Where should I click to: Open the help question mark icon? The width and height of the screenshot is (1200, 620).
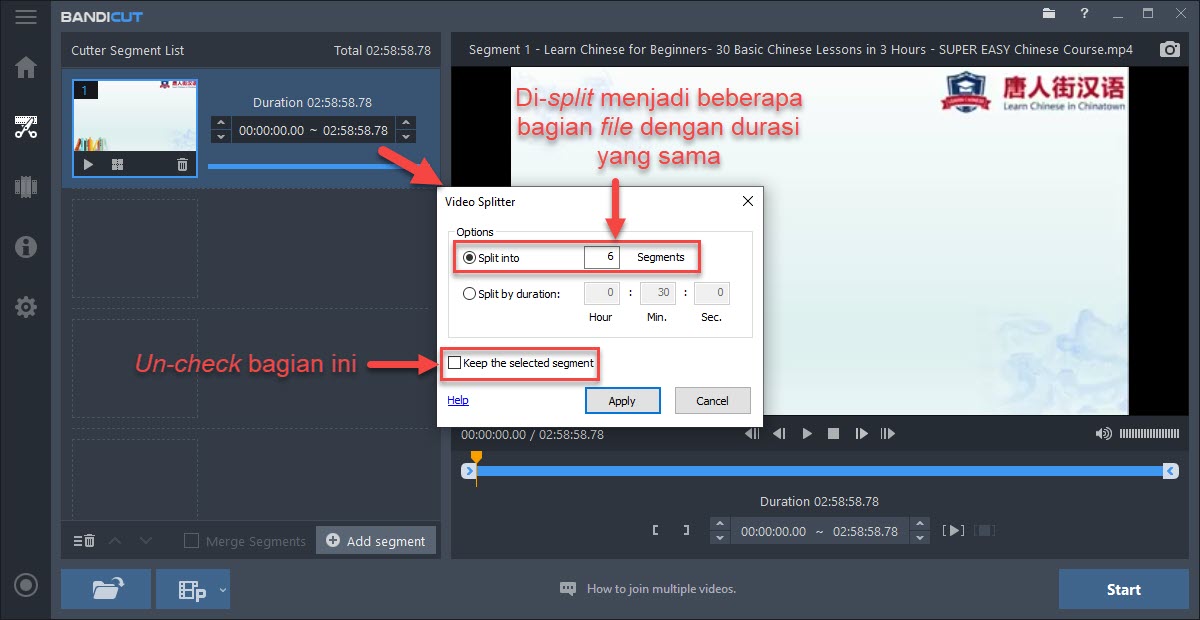1084,14
